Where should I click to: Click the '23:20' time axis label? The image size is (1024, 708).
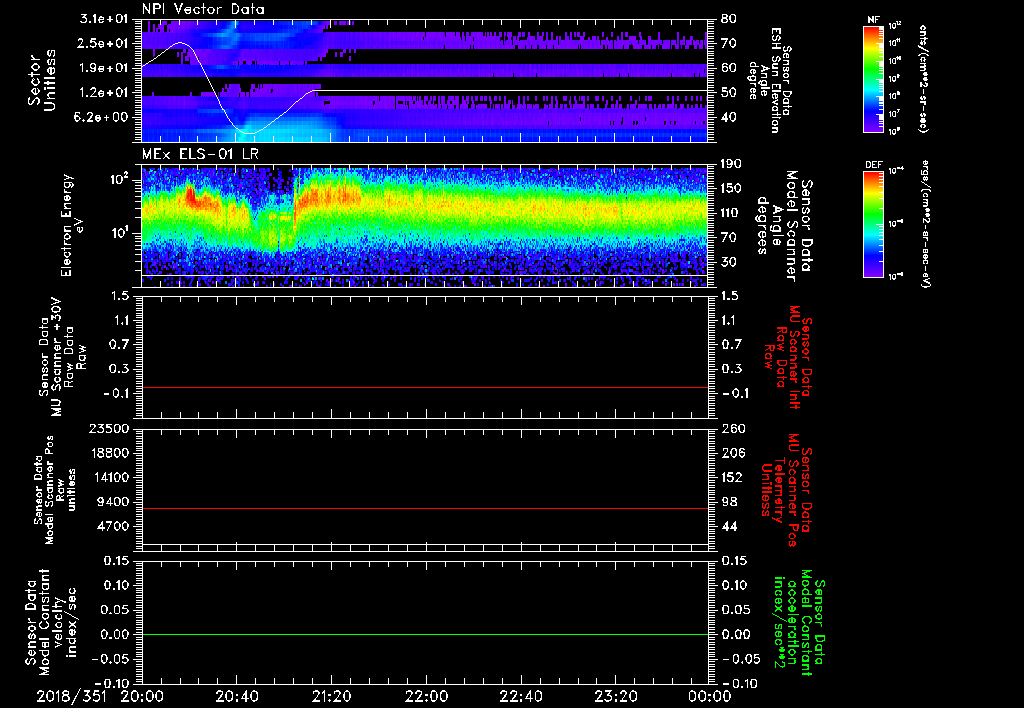click(615, 696)
